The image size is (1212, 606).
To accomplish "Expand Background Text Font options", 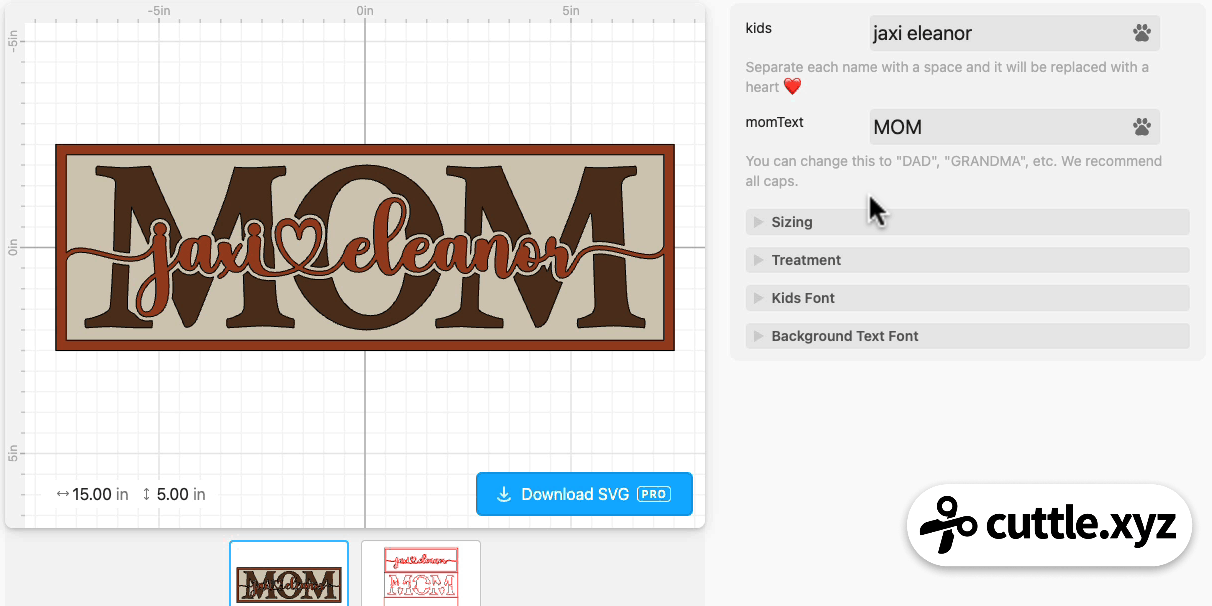I will point(967,336).
